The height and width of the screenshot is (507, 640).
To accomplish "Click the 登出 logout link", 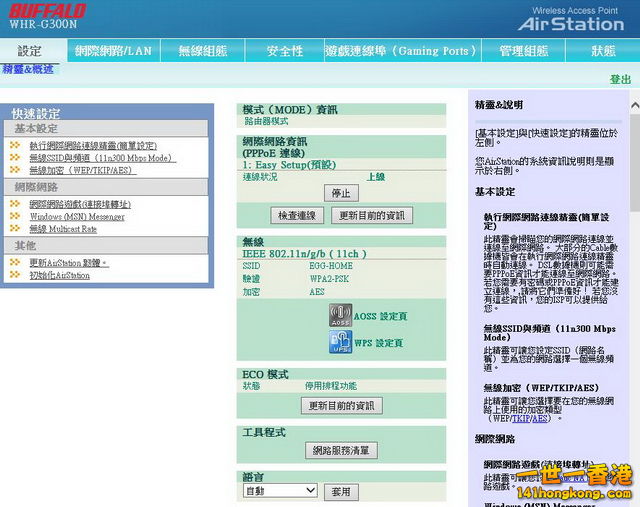I will [620, 79].
